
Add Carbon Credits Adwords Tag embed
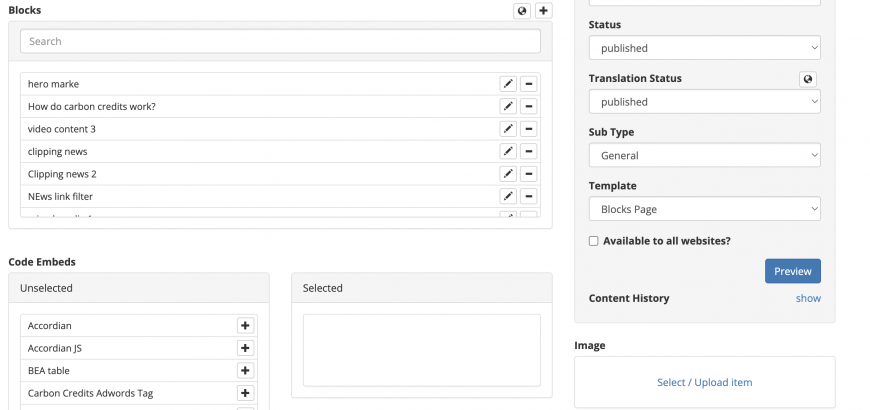[x=245, y=393]
